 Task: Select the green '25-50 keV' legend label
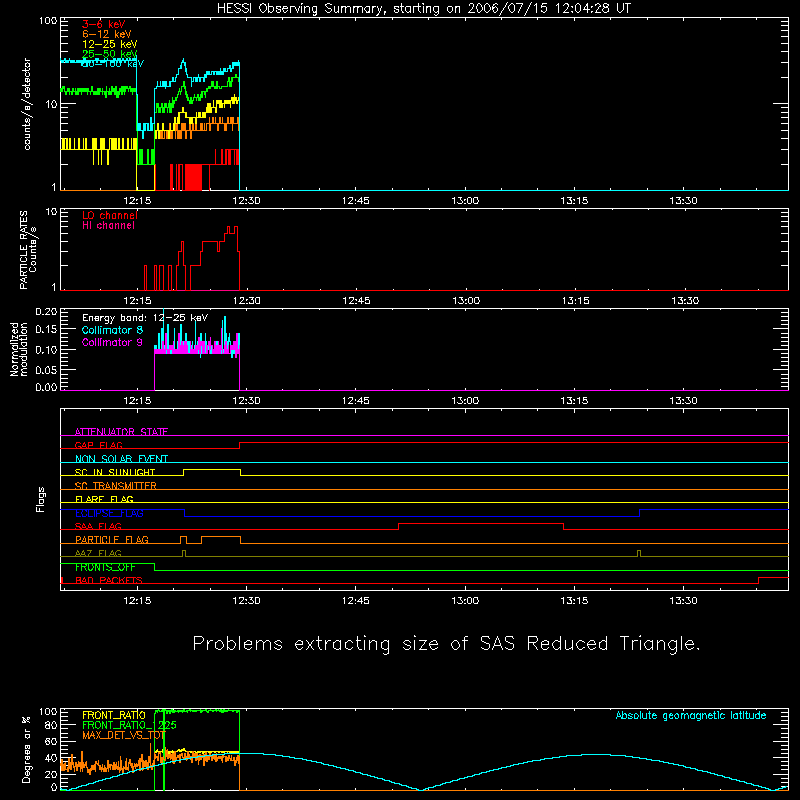(x=110, y=54)
